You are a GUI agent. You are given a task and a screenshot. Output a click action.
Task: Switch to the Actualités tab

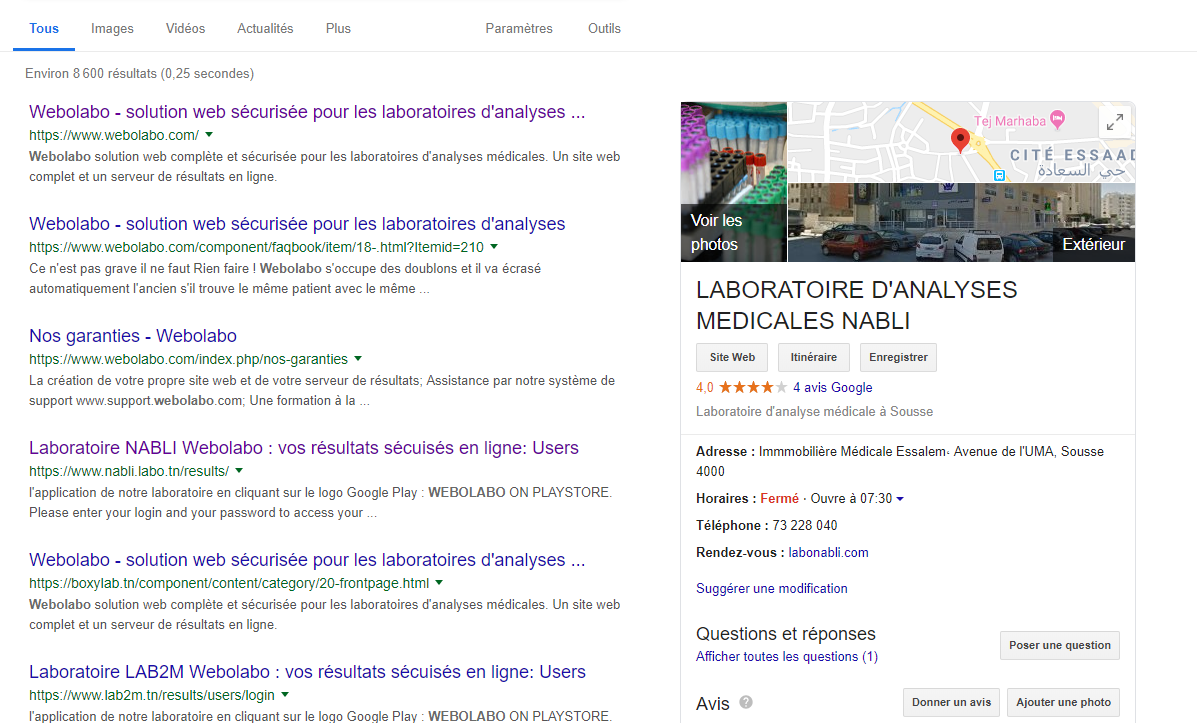[x=265, y=28]
